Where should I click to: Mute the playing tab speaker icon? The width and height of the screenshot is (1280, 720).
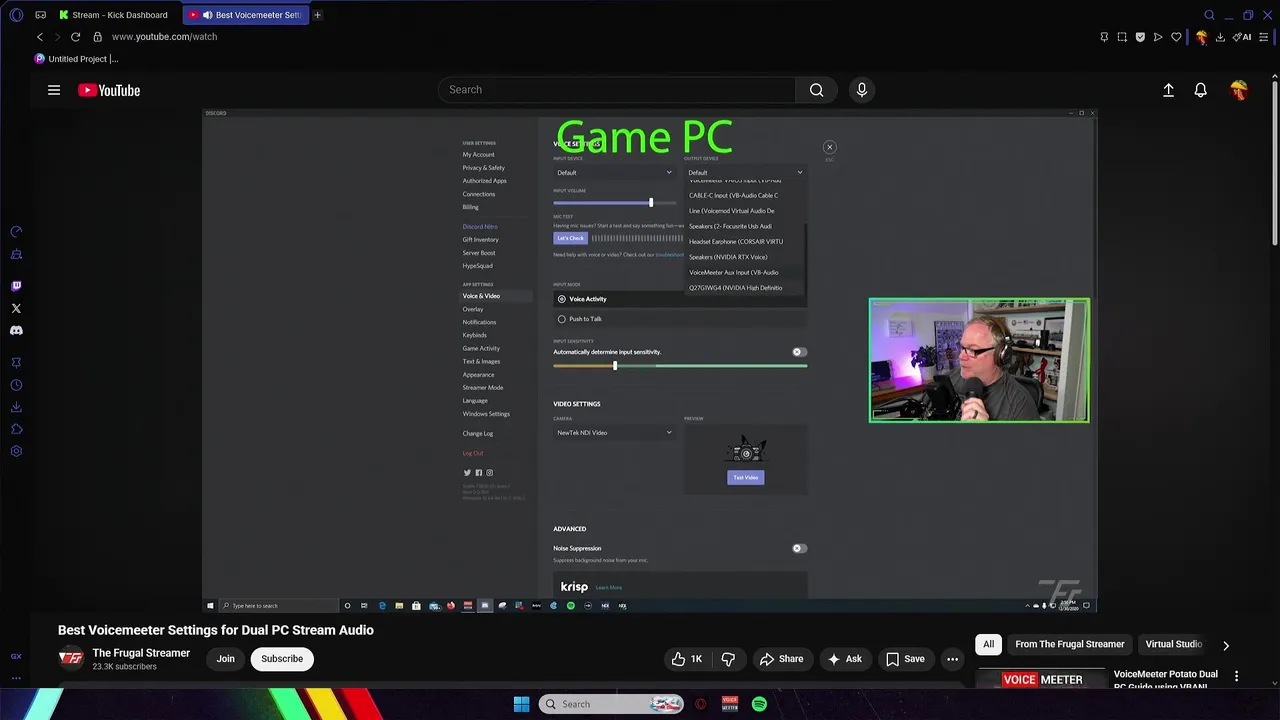208,15
